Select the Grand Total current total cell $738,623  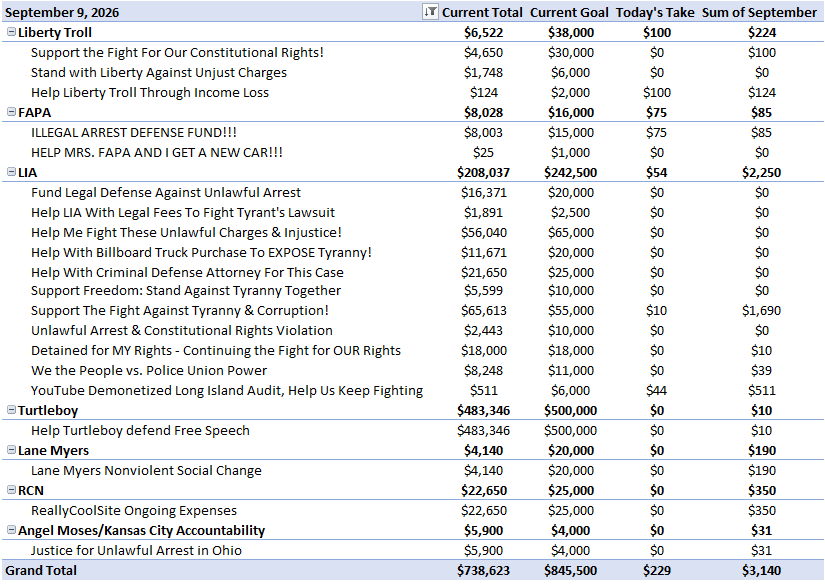point(483,570)
